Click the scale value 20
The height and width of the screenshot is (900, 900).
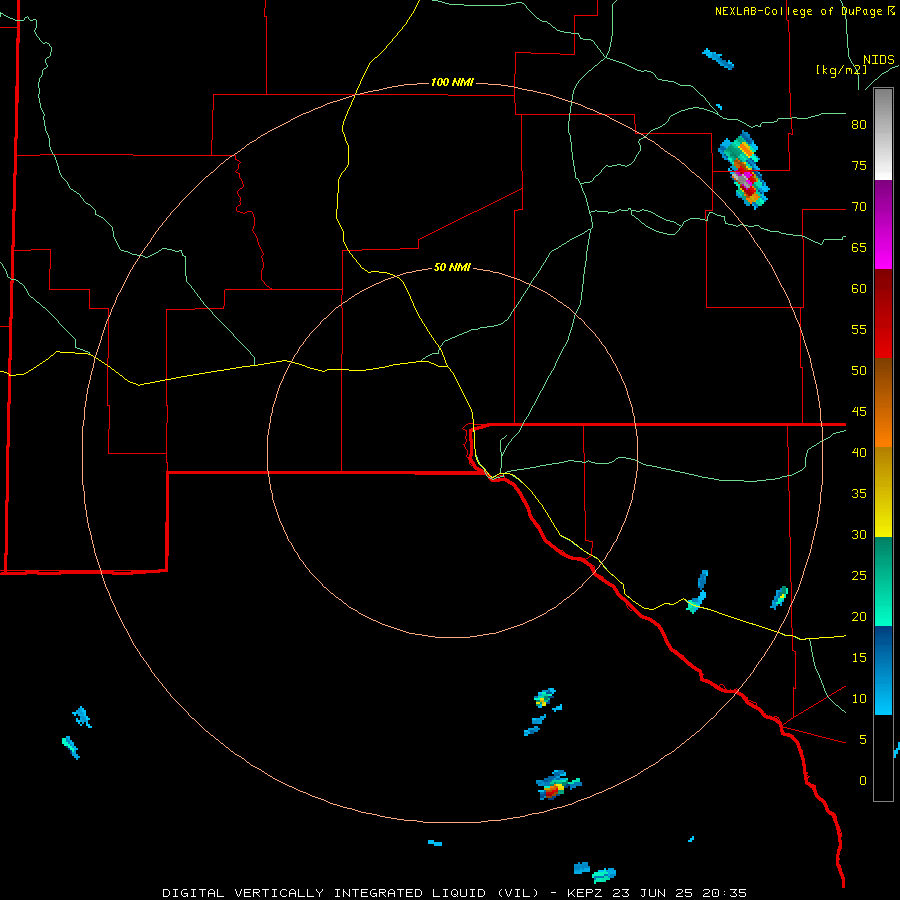click(x=859, y=616)
